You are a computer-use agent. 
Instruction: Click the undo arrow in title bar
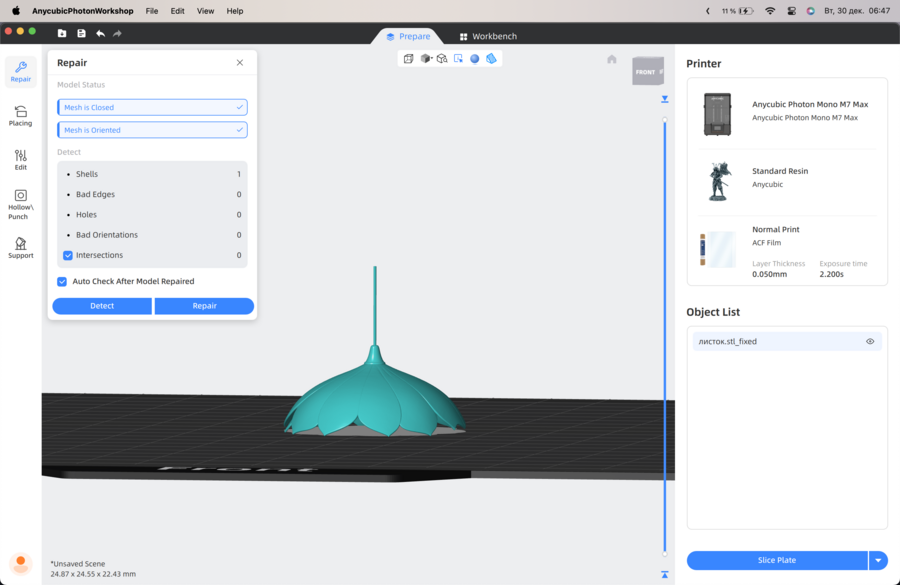pyautogui.click(x=100, y=33)
